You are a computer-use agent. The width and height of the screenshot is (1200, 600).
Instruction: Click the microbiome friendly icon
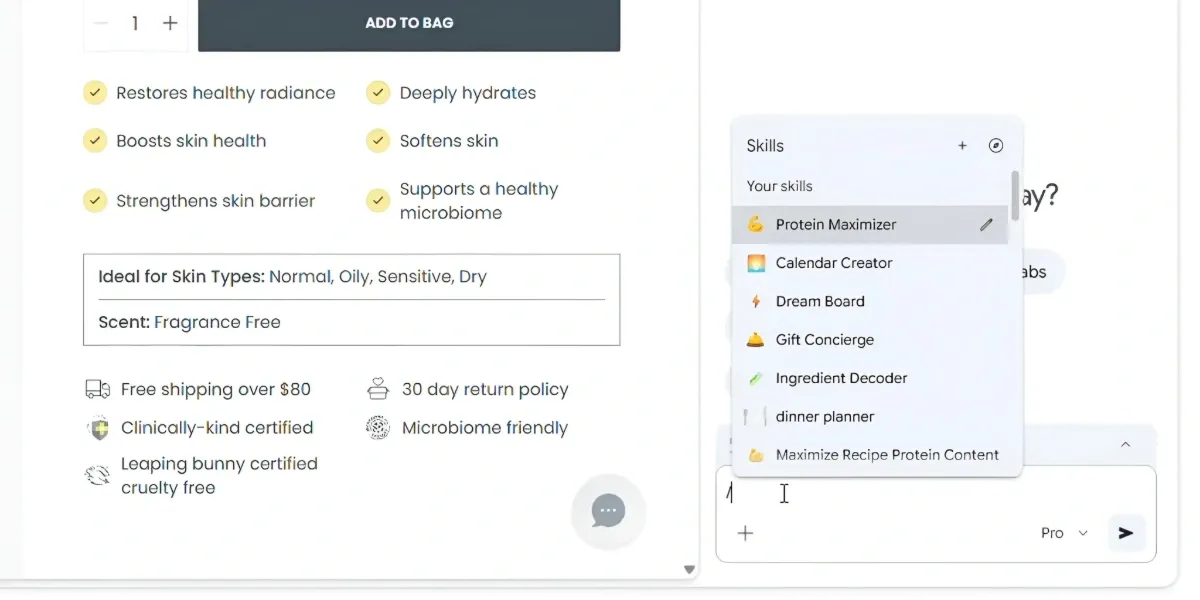tap(378, 427)
